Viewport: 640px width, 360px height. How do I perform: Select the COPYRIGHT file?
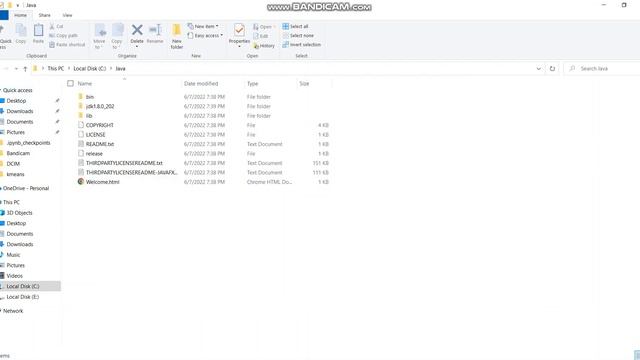[x=100, y=125]
